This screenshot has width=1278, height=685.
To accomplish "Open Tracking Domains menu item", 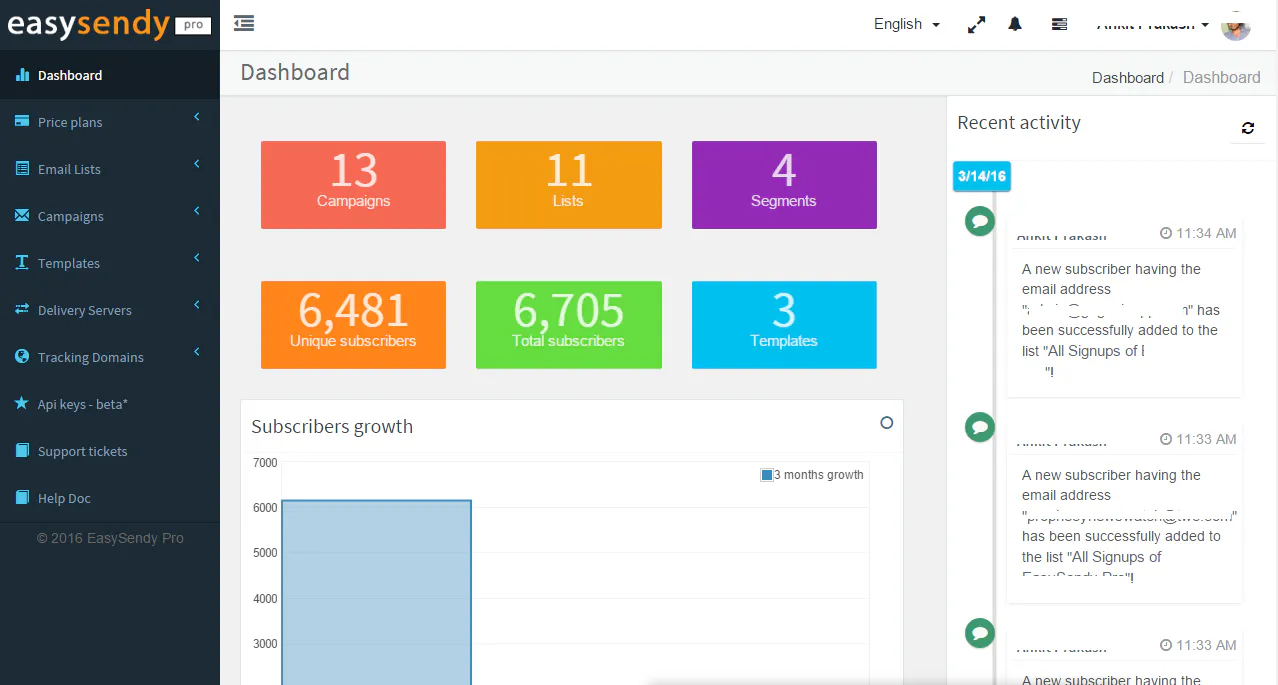I will coord(110,357).
